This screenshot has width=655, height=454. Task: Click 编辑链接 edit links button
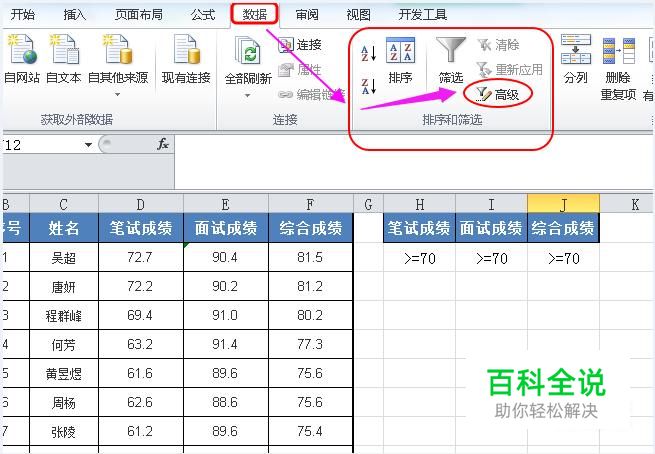311,95
